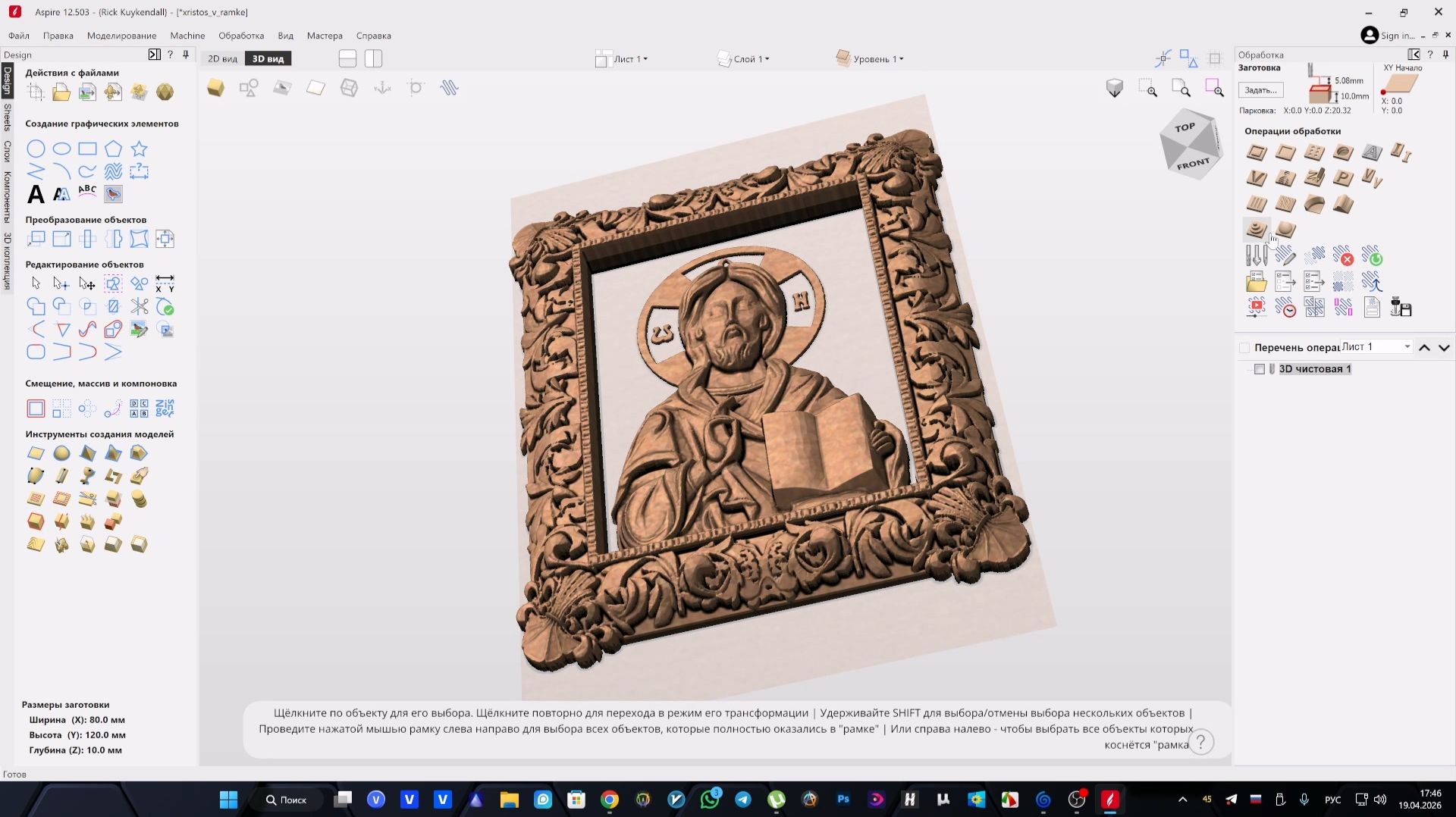Open the Мастера menu

[325, 36]
